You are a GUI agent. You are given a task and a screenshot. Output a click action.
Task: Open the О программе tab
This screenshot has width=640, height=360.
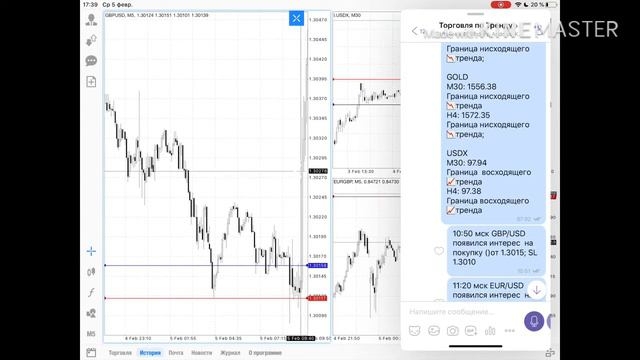[x=265, y=353]
